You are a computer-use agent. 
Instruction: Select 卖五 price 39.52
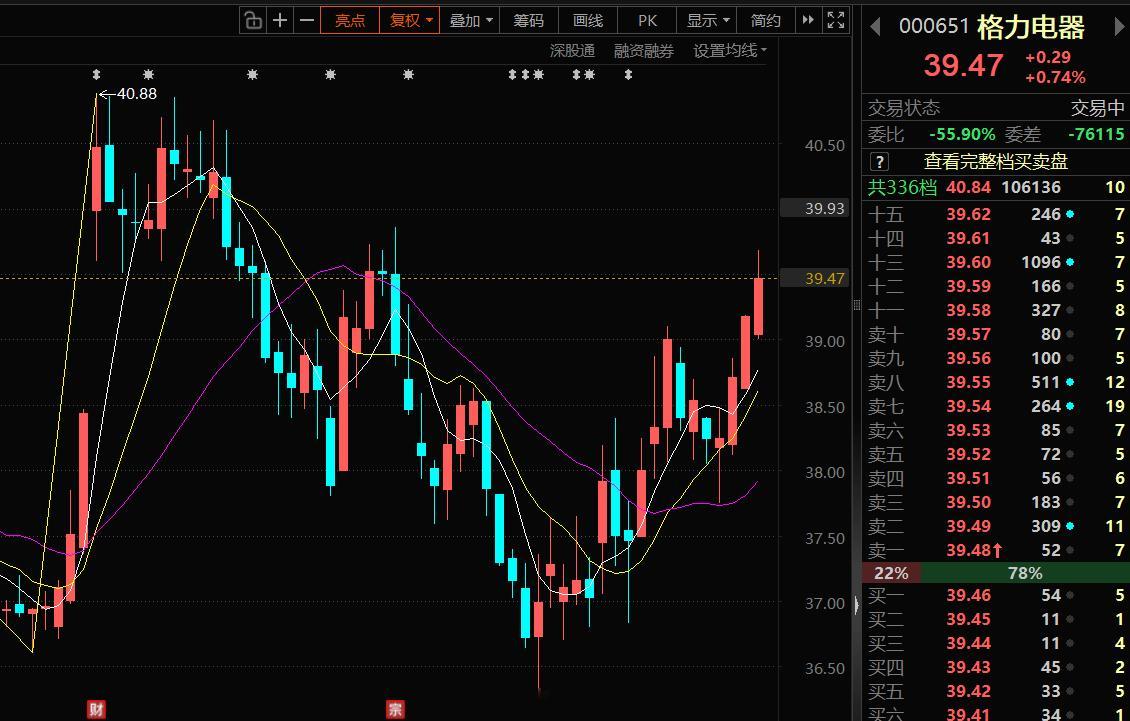pos(969,454)
